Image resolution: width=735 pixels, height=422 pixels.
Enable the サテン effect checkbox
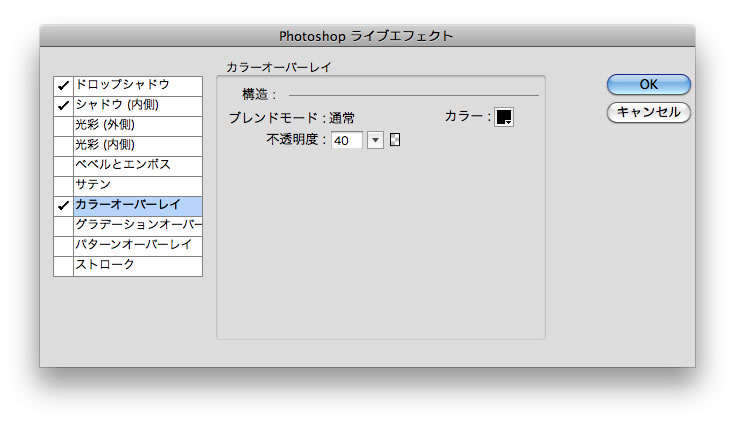[63, 187]
